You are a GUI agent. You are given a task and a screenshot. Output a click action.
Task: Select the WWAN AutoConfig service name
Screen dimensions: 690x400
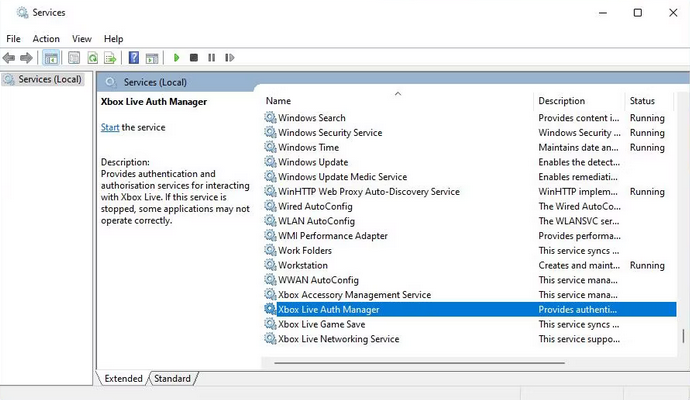pos(318,280)
